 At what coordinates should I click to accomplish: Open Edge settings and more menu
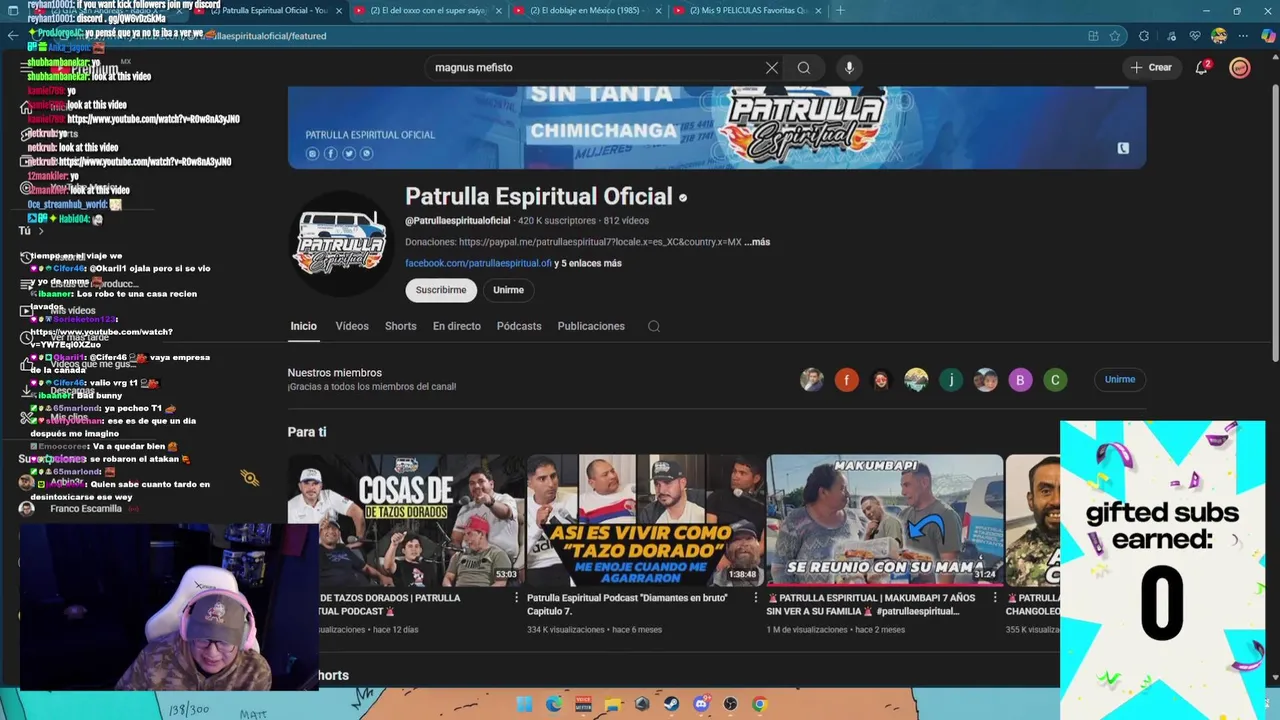coord(1243,36)
